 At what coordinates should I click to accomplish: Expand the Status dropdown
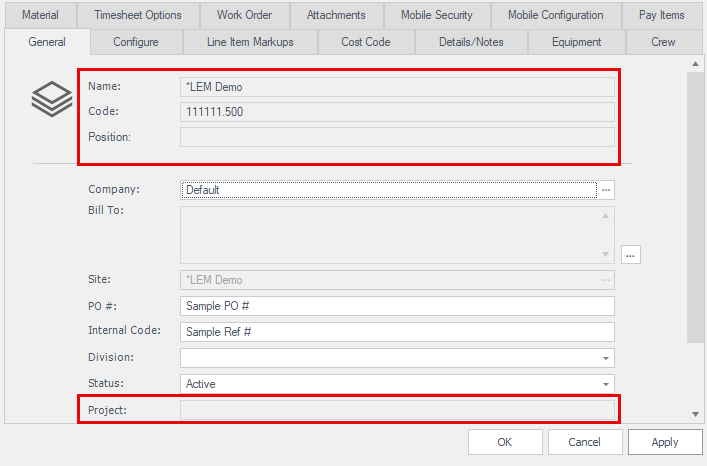pos(606,384)
